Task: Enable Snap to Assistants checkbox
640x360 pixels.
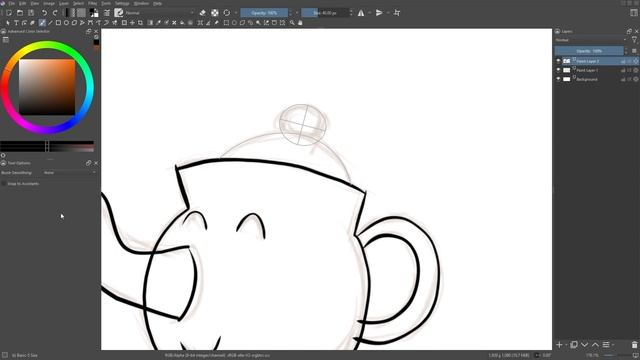Action: [x=4, y=184]
